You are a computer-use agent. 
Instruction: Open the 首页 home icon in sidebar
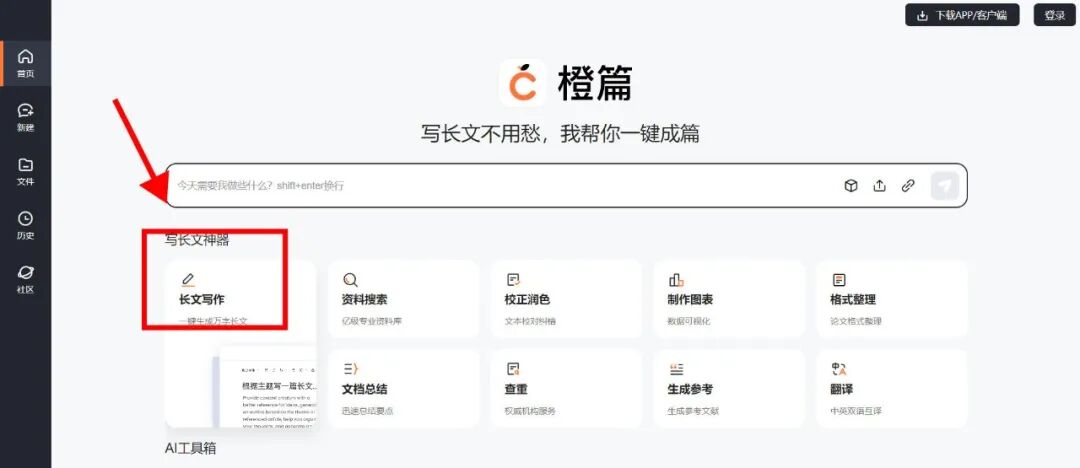pos(25,57)
